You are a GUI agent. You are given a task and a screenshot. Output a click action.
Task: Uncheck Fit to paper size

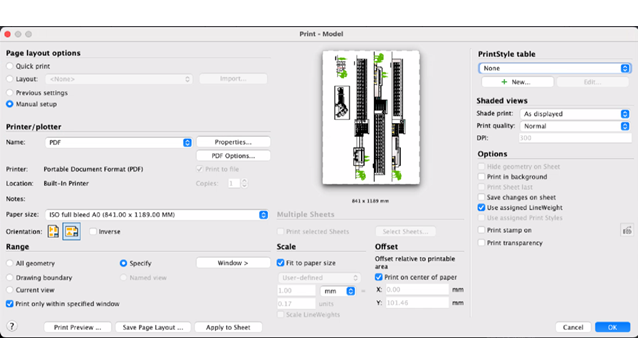pyautogui.click(x=280, y=263)
